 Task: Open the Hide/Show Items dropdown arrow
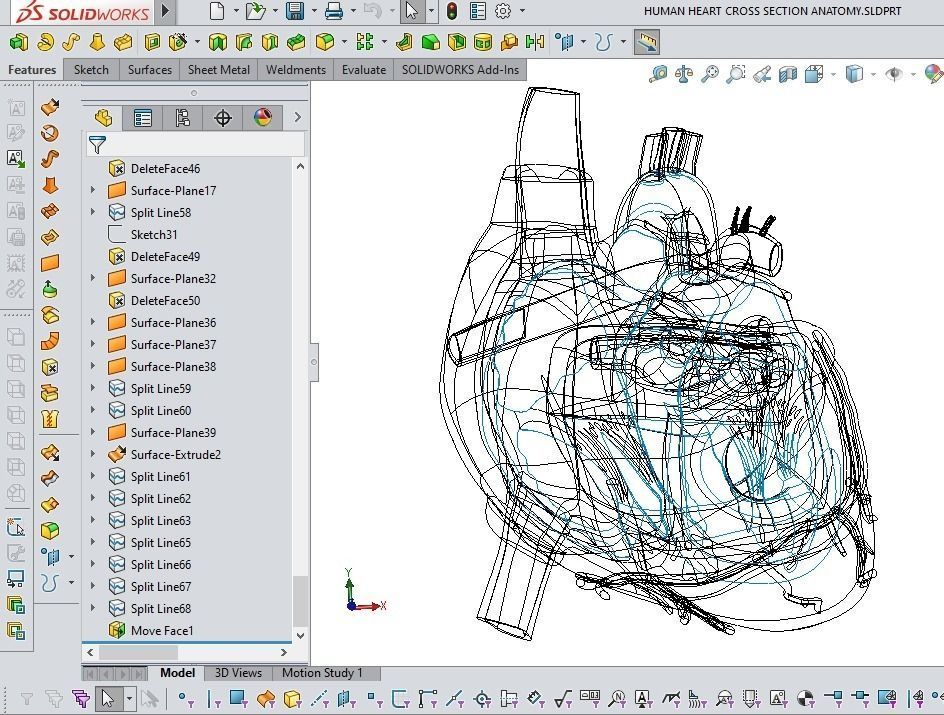913,75
